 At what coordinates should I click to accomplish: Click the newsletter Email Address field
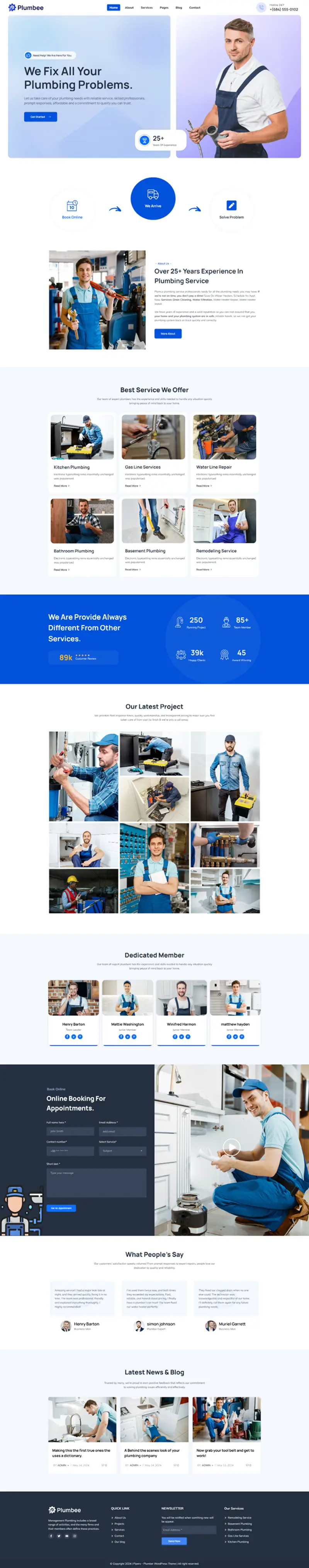click(188, 1530)
